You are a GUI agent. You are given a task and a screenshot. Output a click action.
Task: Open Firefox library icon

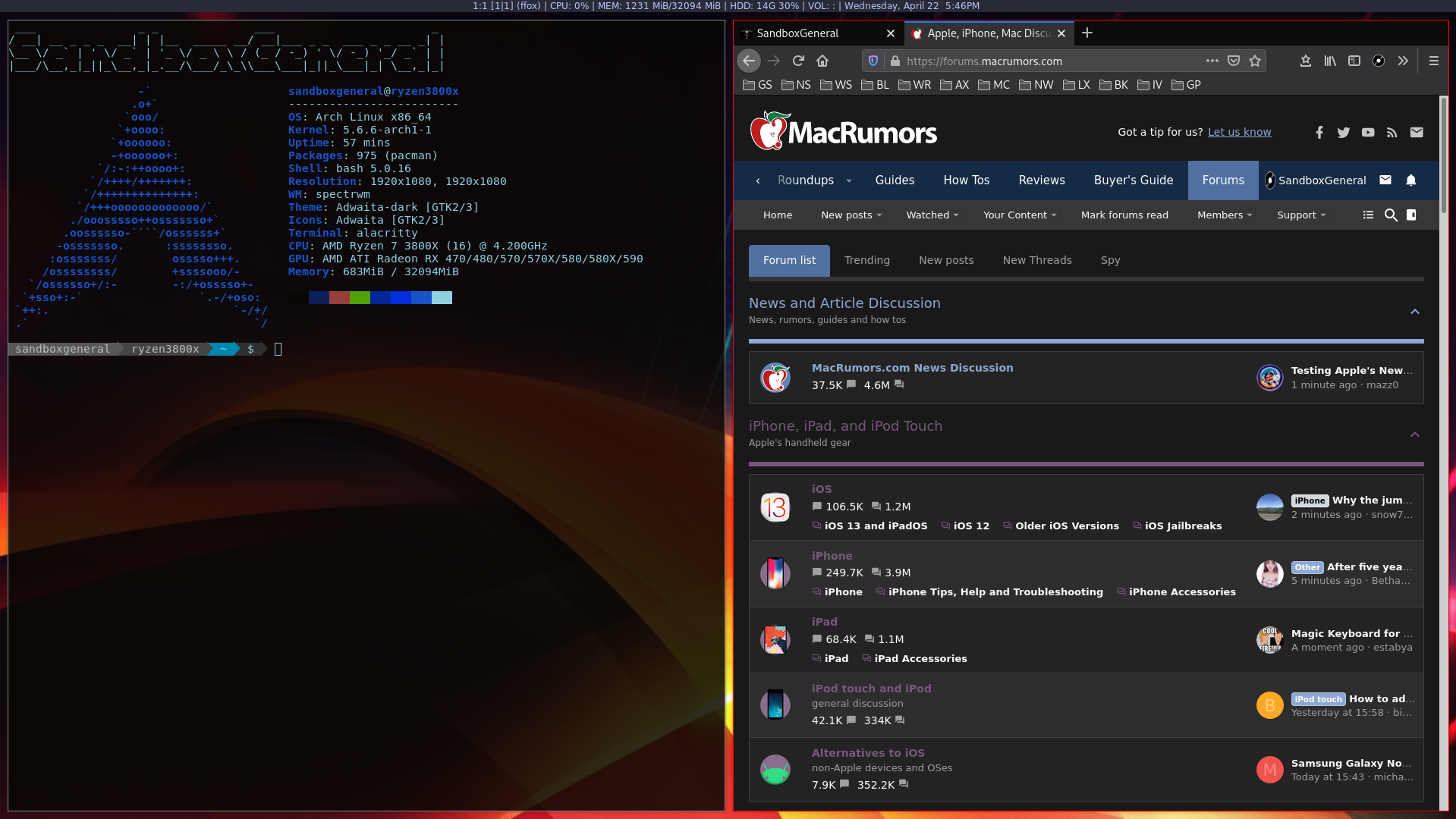click(1330, 61)
